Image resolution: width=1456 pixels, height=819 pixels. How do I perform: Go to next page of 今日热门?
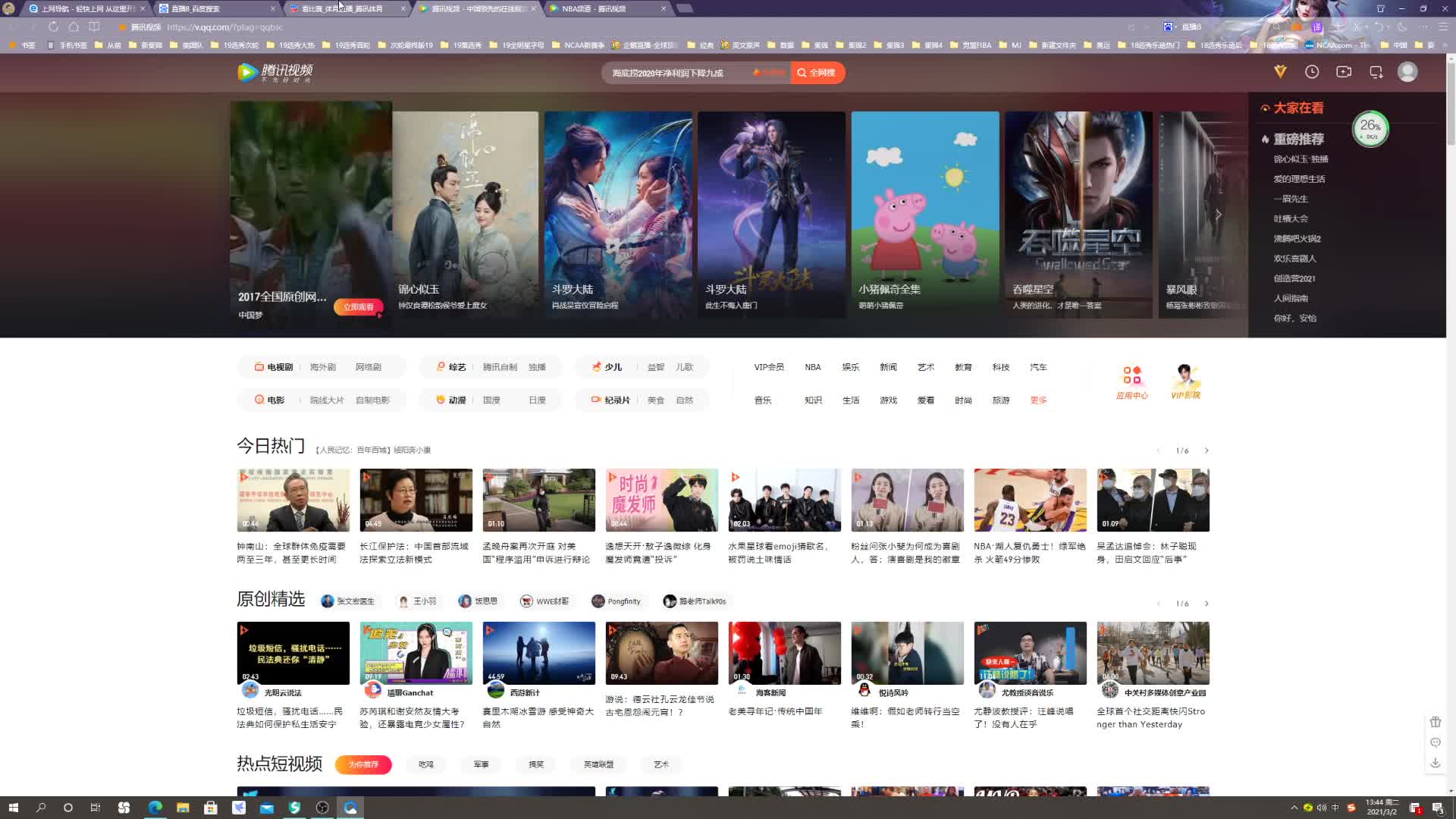coord(1207,450)
